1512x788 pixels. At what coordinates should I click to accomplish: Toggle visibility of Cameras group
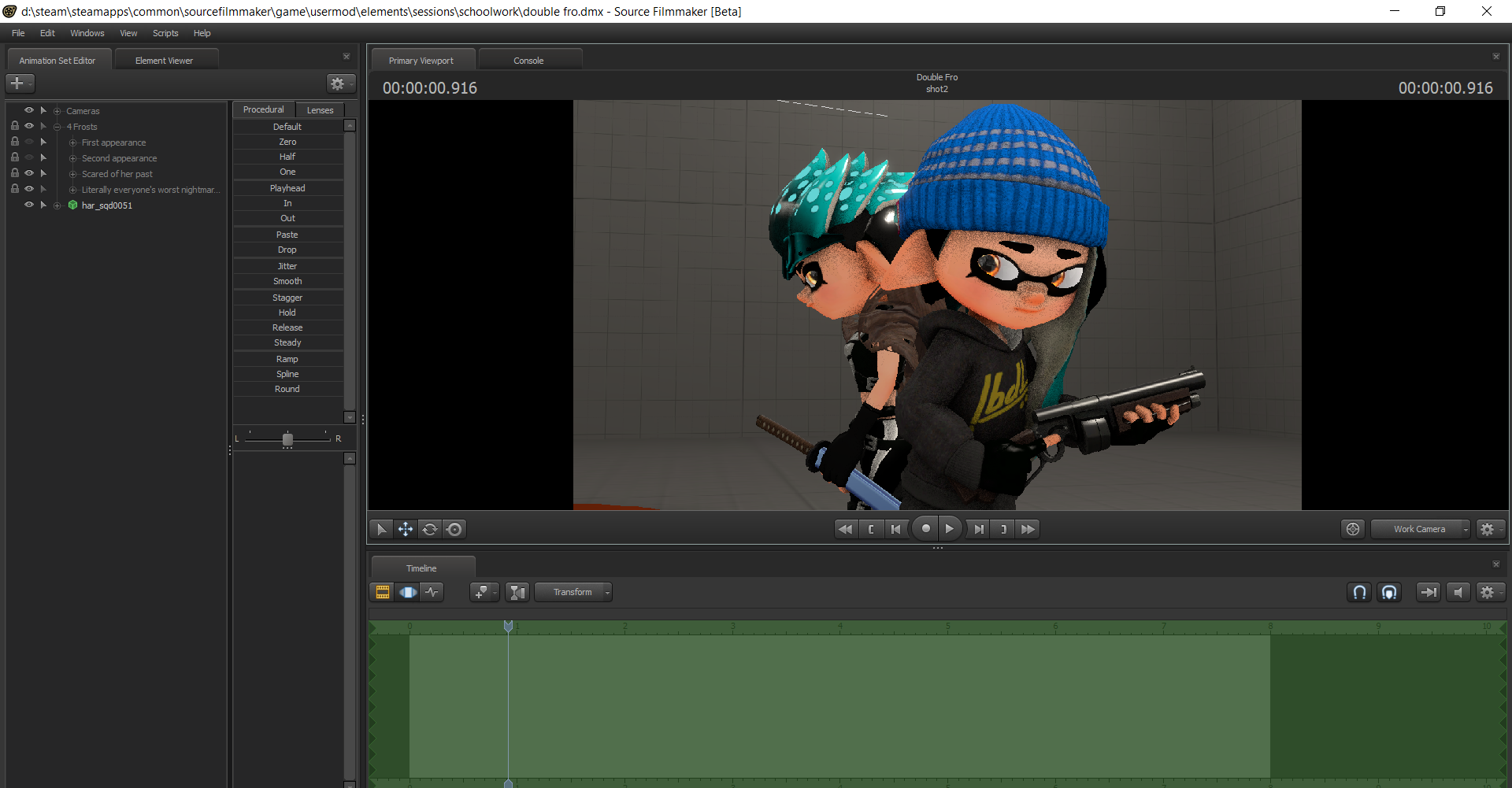29,110
